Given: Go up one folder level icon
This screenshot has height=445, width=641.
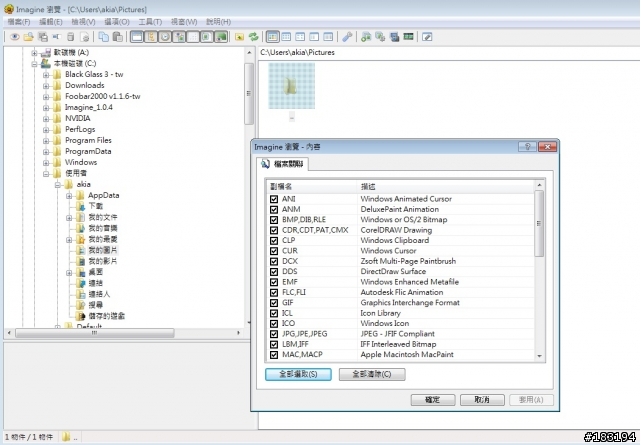Looking at the screenshot, I should [240, 37].
